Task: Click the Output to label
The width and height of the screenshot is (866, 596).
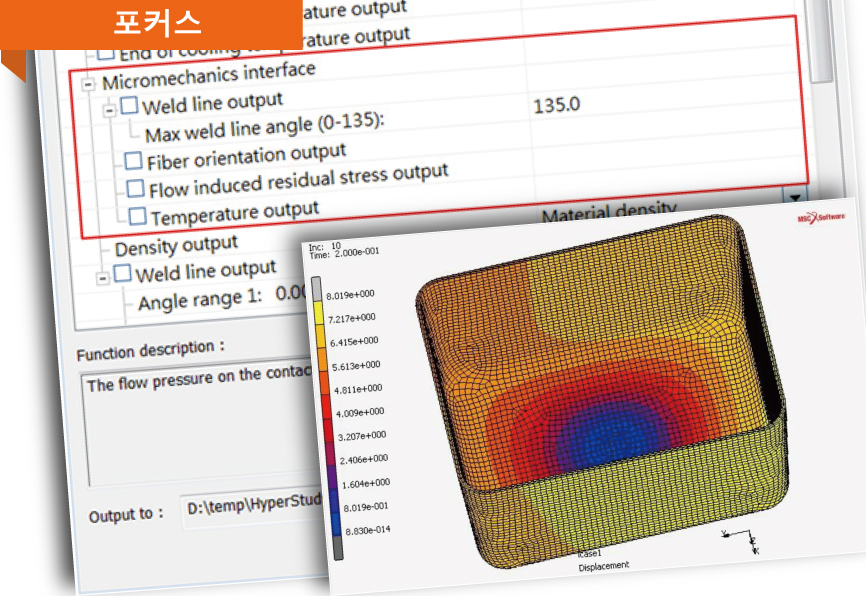Action: point(126,515)
